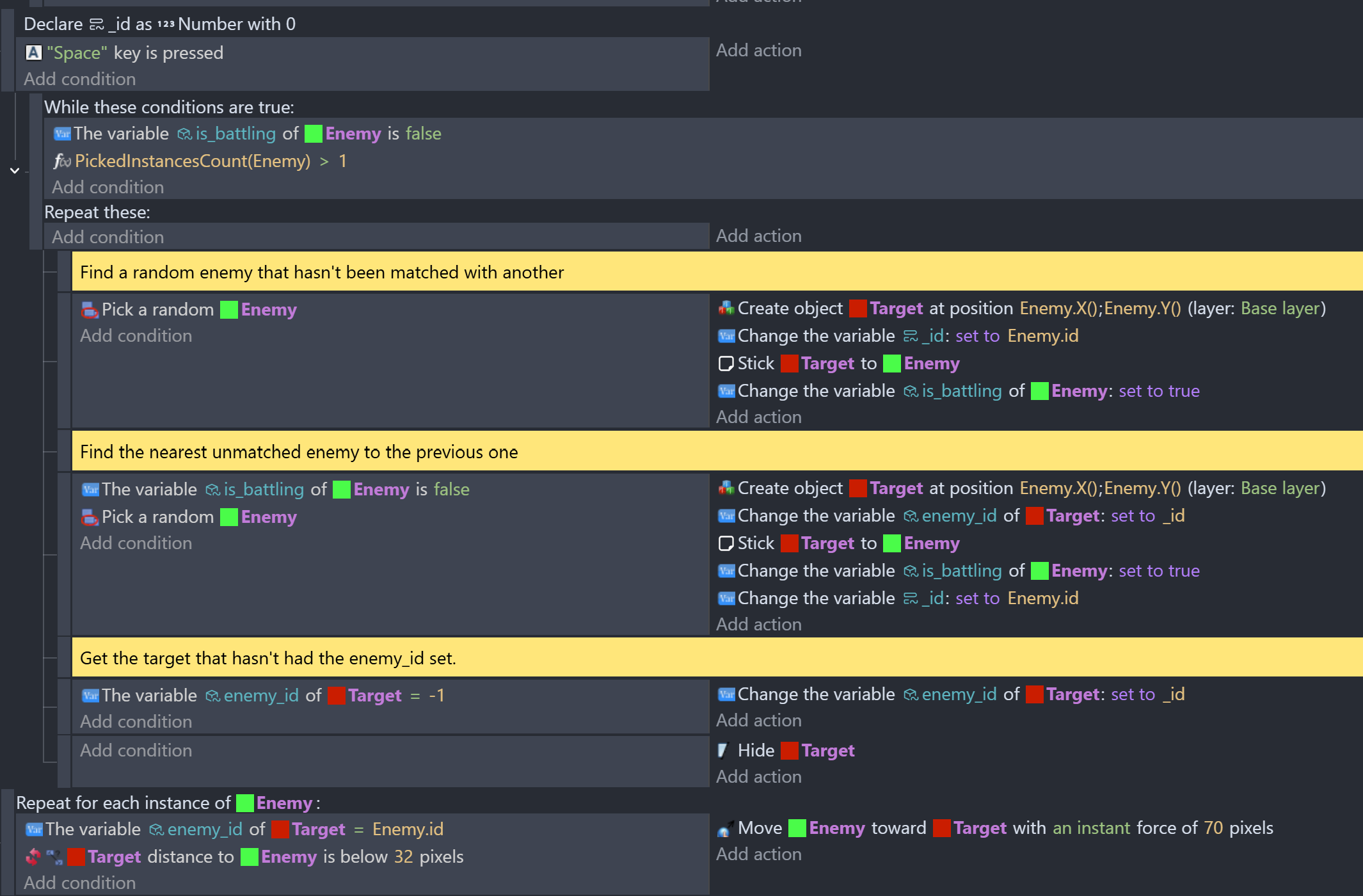Add action below Hide Target

(758, 776)
